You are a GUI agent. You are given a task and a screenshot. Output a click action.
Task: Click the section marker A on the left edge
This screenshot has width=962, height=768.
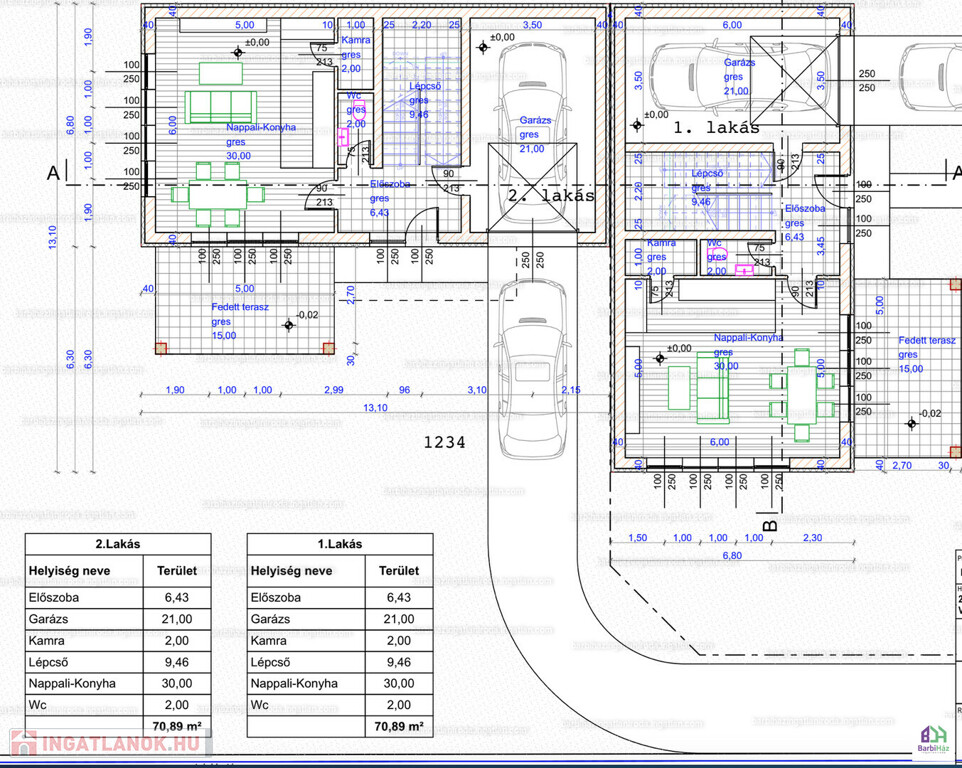[53, 173]
